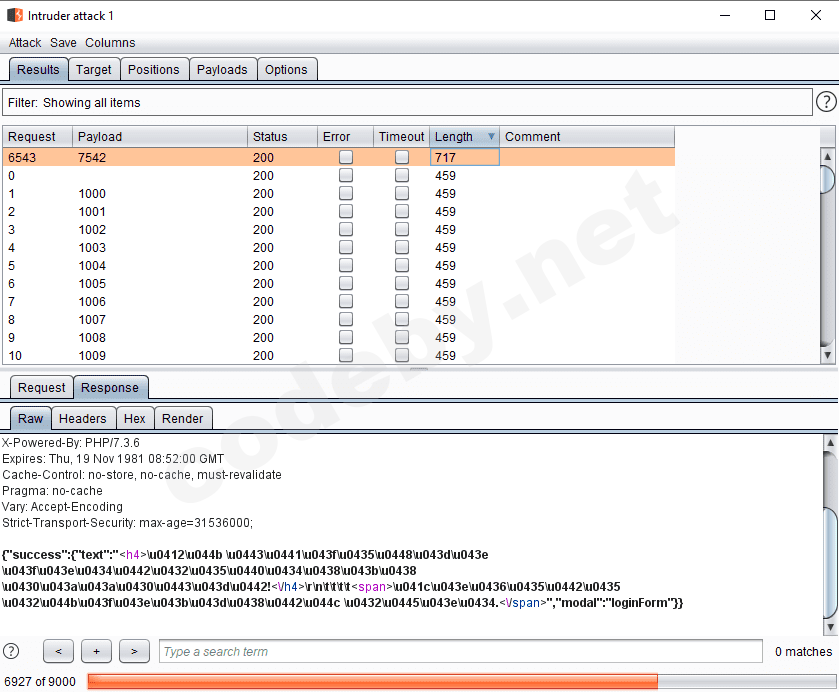Click the '+' search options button
839x692 pixels.
pyautogui.click(x=96, y=651)
